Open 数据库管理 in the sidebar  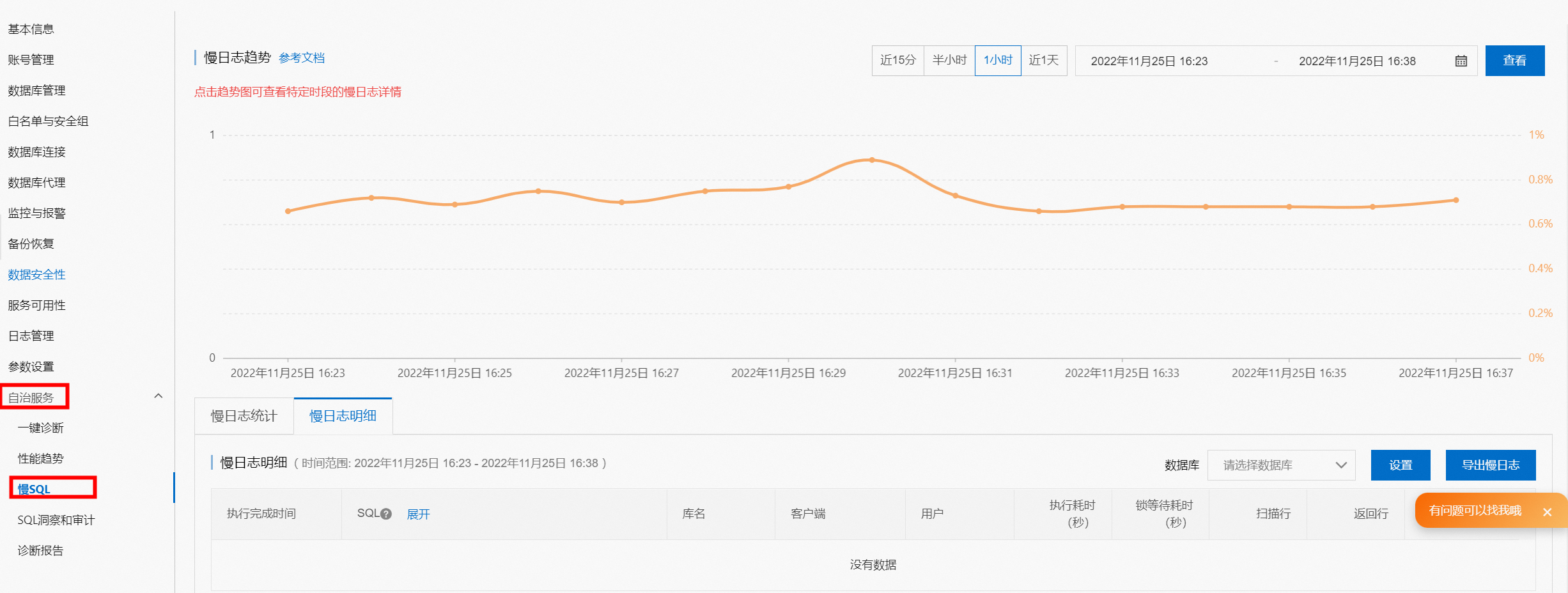click(x=36, y=91)
